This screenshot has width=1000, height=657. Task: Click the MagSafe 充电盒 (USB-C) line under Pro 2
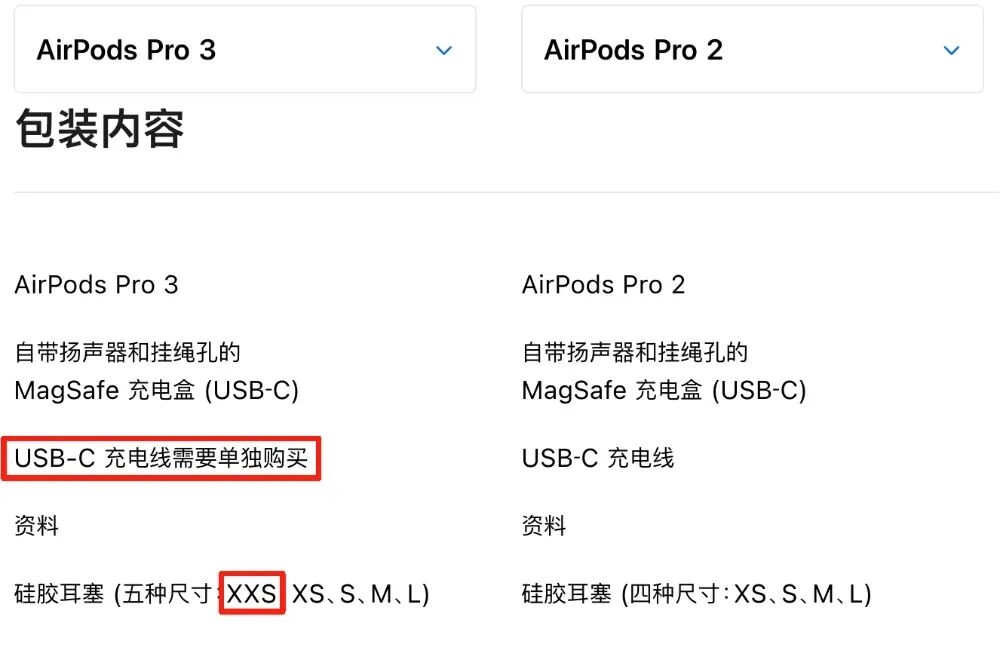(663, 391)
